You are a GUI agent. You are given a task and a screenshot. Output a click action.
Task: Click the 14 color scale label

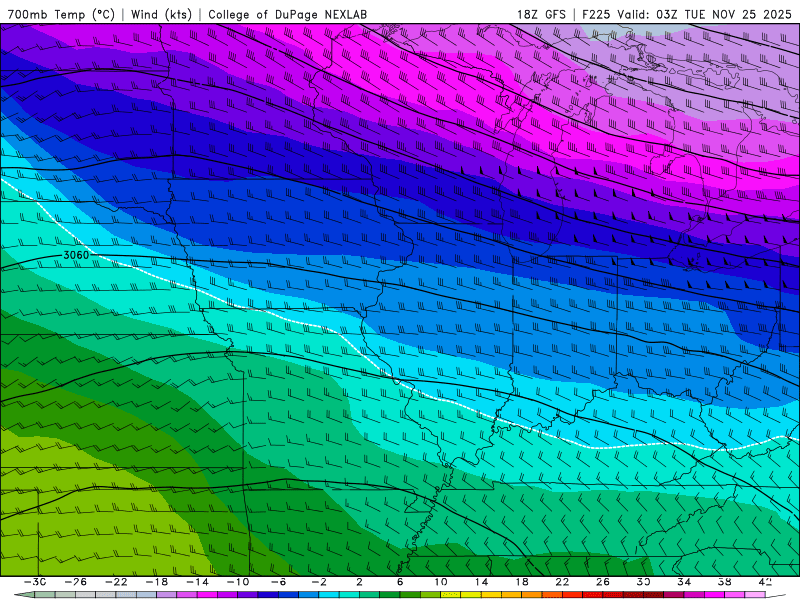(481, 582)
